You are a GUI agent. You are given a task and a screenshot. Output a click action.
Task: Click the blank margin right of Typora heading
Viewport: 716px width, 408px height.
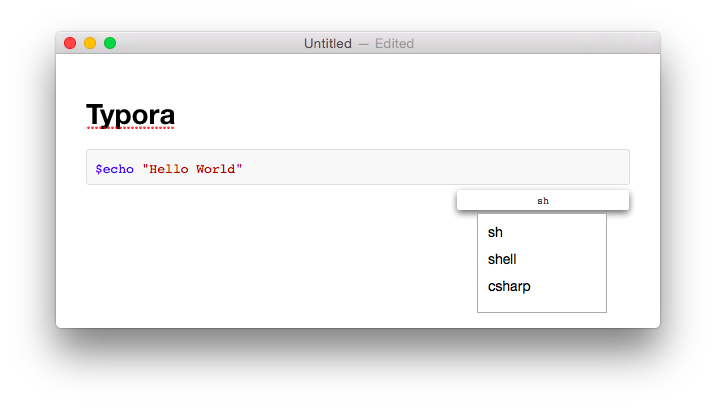click(x=400, y=115)
